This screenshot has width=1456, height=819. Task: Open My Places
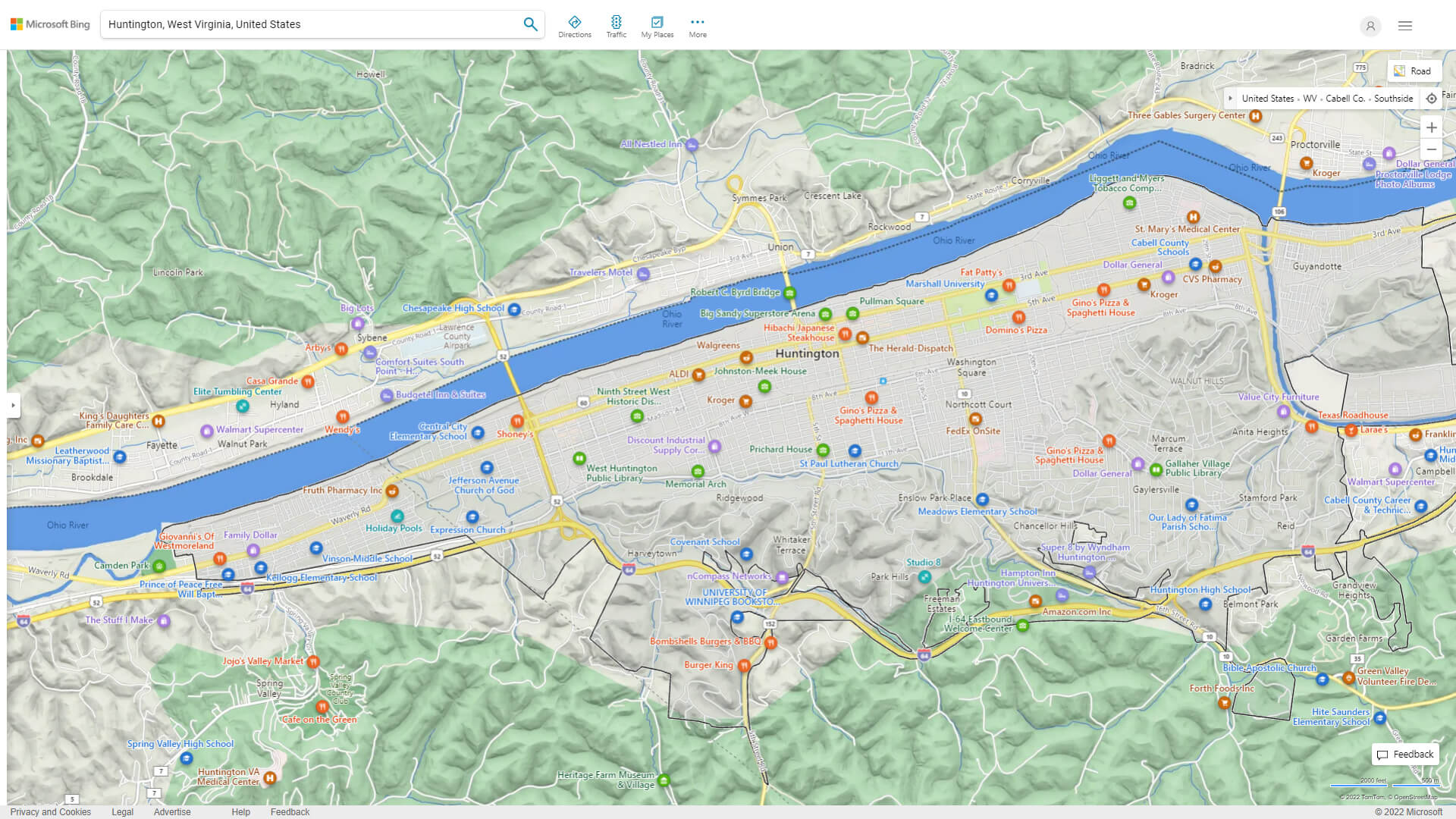coord(657,27)
